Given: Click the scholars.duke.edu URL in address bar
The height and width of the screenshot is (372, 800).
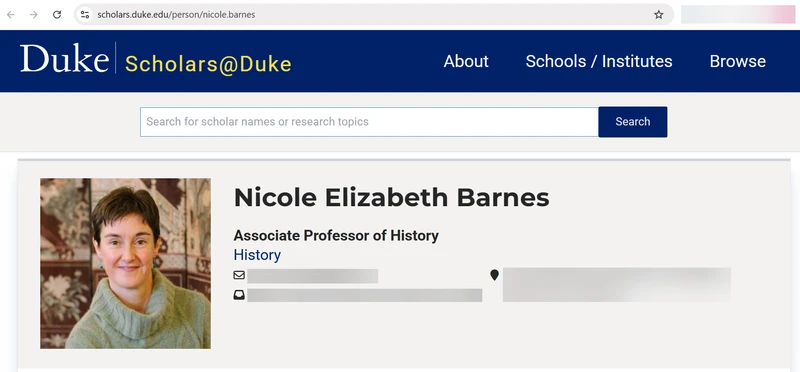Looking at the screenshot, I should [x=176, y=15].
